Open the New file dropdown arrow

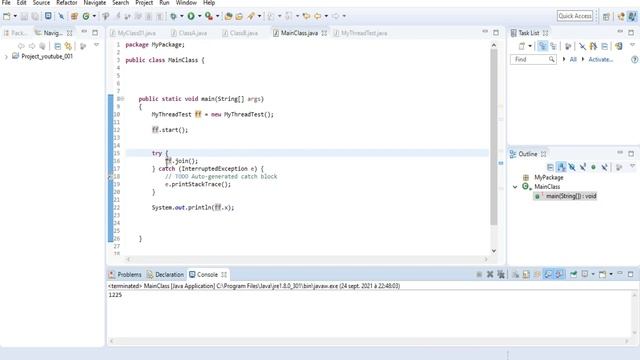[15, 16]
